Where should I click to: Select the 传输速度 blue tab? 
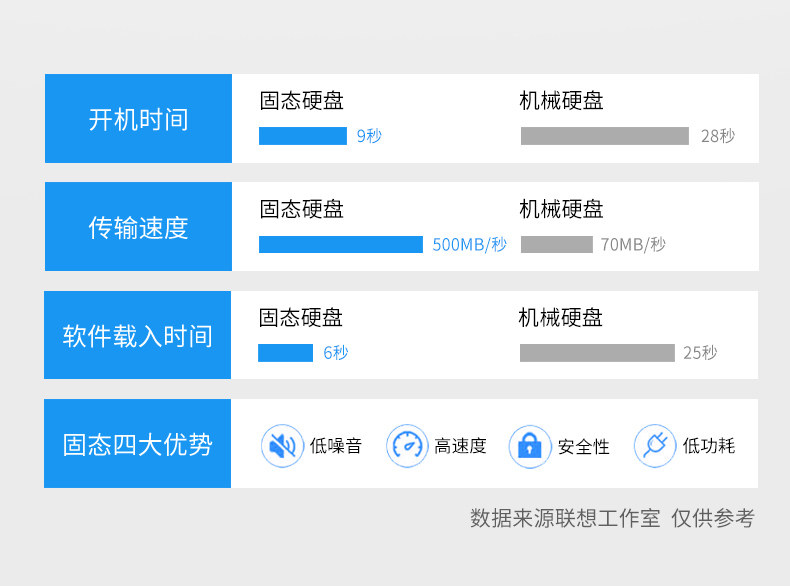(x=138, y=227)
